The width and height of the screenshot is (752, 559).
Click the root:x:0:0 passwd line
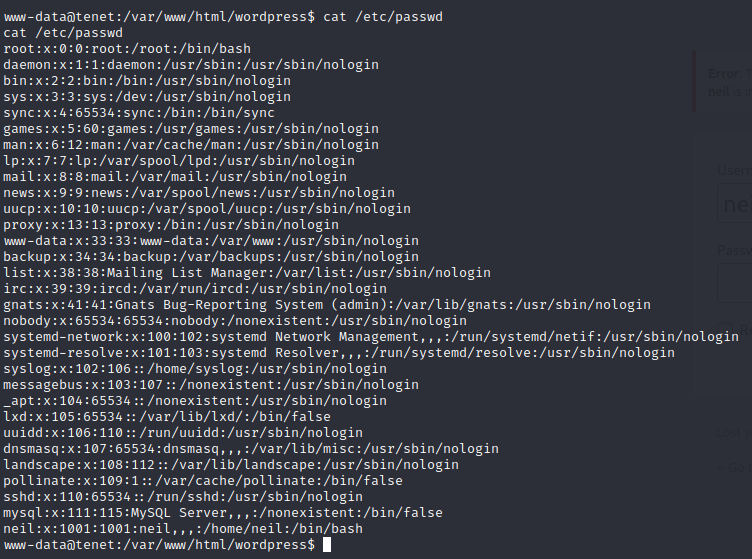(127, 49)
